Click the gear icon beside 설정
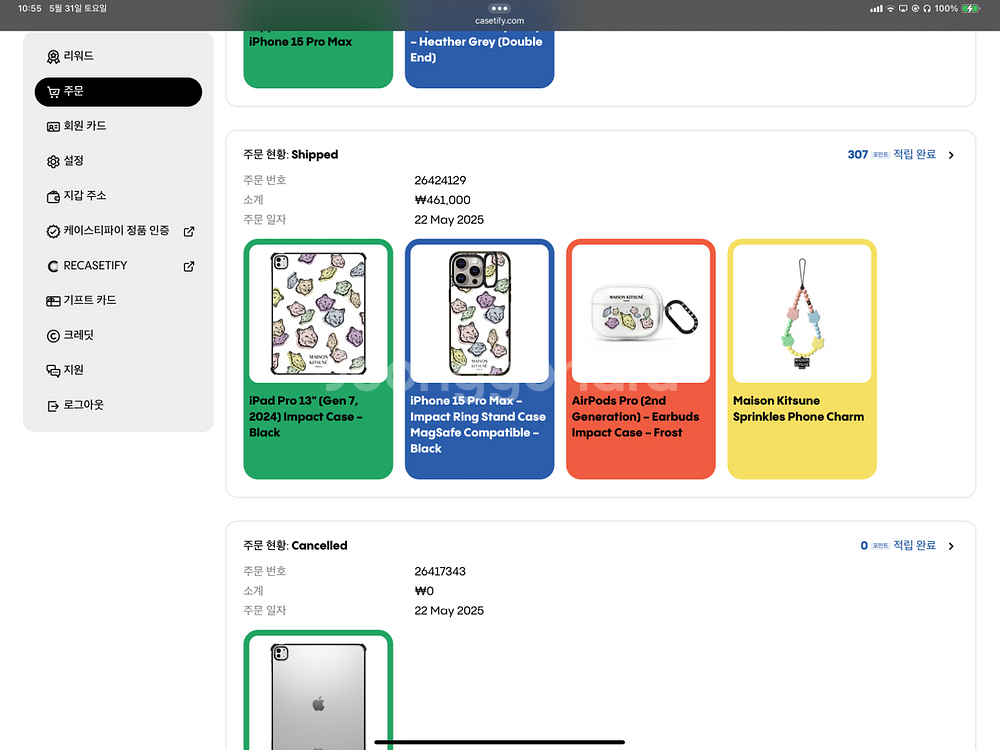The width and height of the screenshot is (1000, 750). (53, 161)
